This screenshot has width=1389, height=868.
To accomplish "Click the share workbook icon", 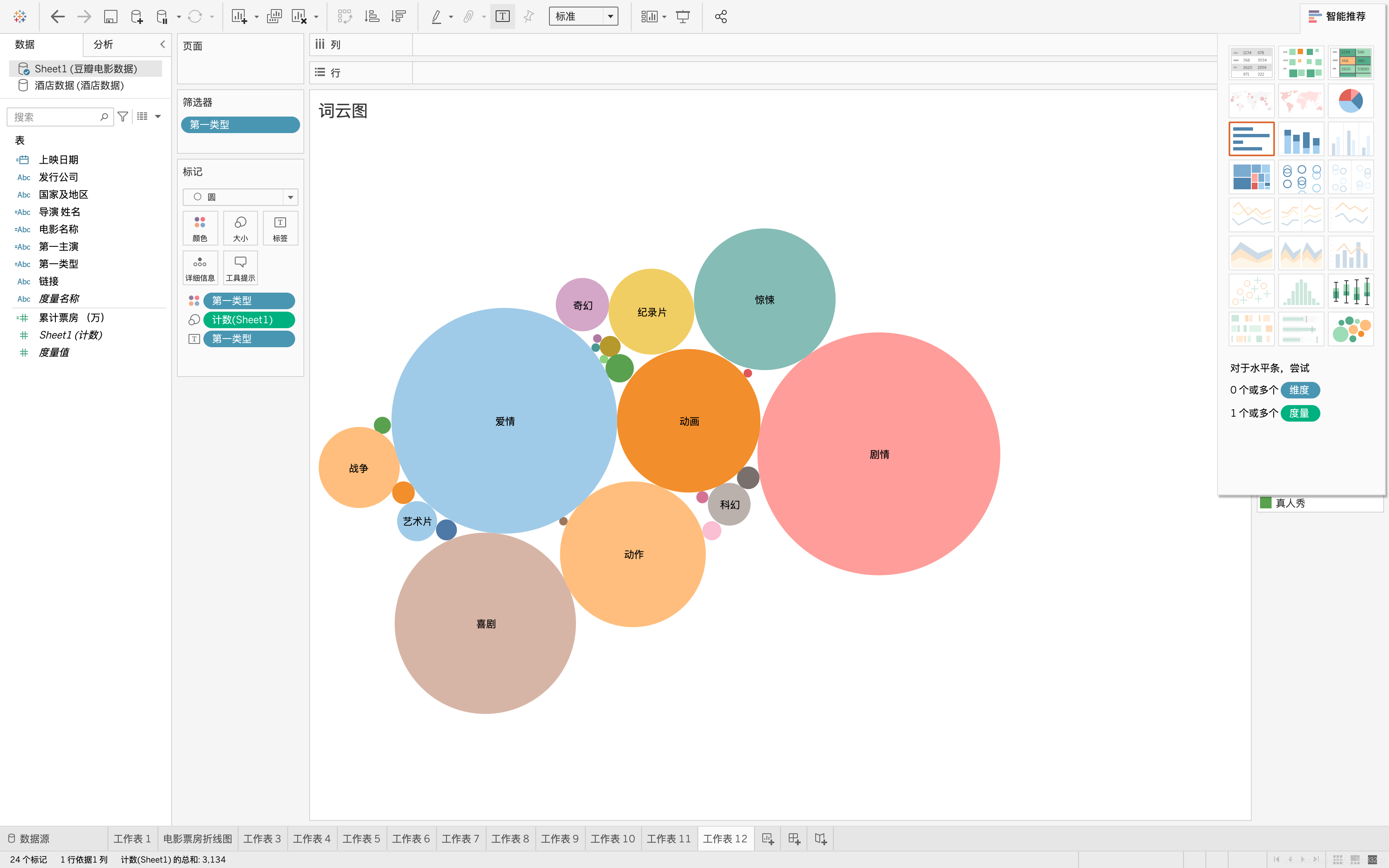I will (721, 17).
